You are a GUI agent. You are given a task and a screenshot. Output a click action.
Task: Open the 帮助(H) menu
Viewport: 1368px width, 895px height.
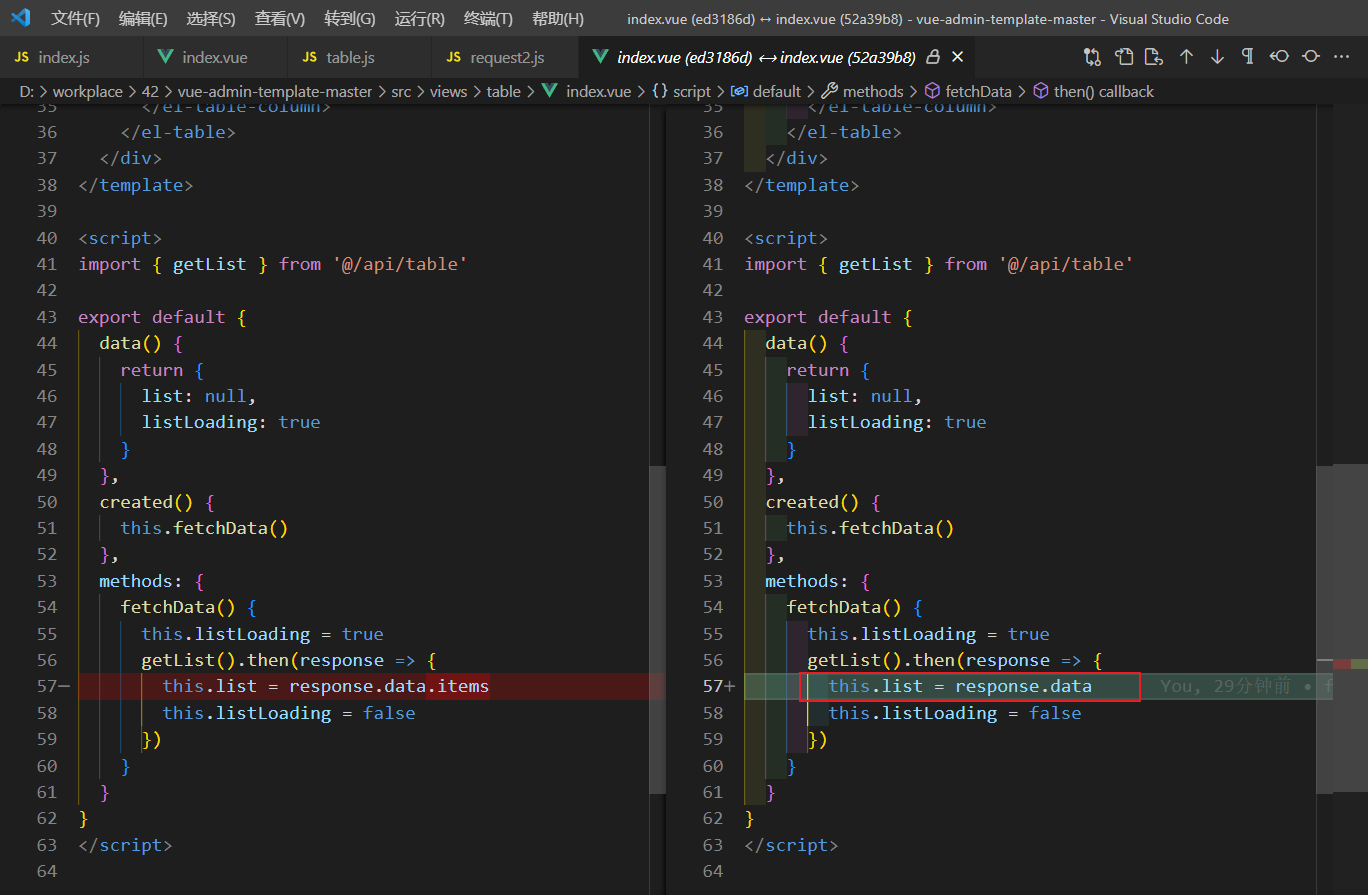pyautogui.click(x=558, y=19)
